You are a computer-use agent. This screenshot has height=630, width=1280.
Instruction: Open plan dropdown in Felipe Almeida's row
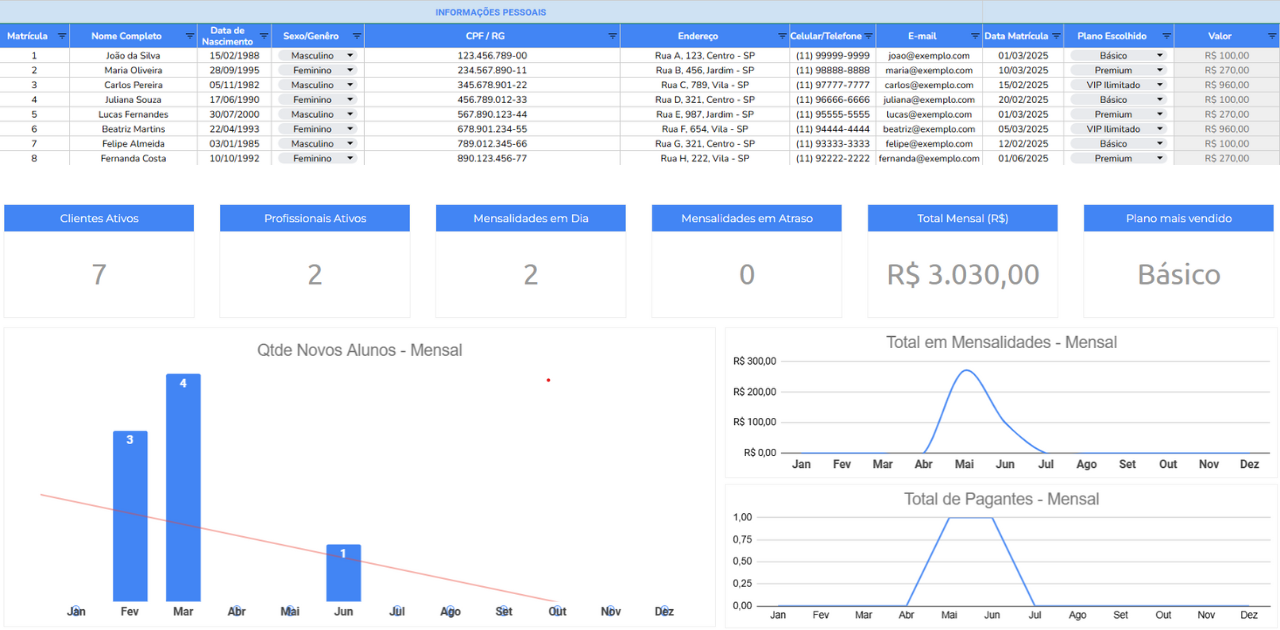pyautogui.click(x=1160, y=143)
